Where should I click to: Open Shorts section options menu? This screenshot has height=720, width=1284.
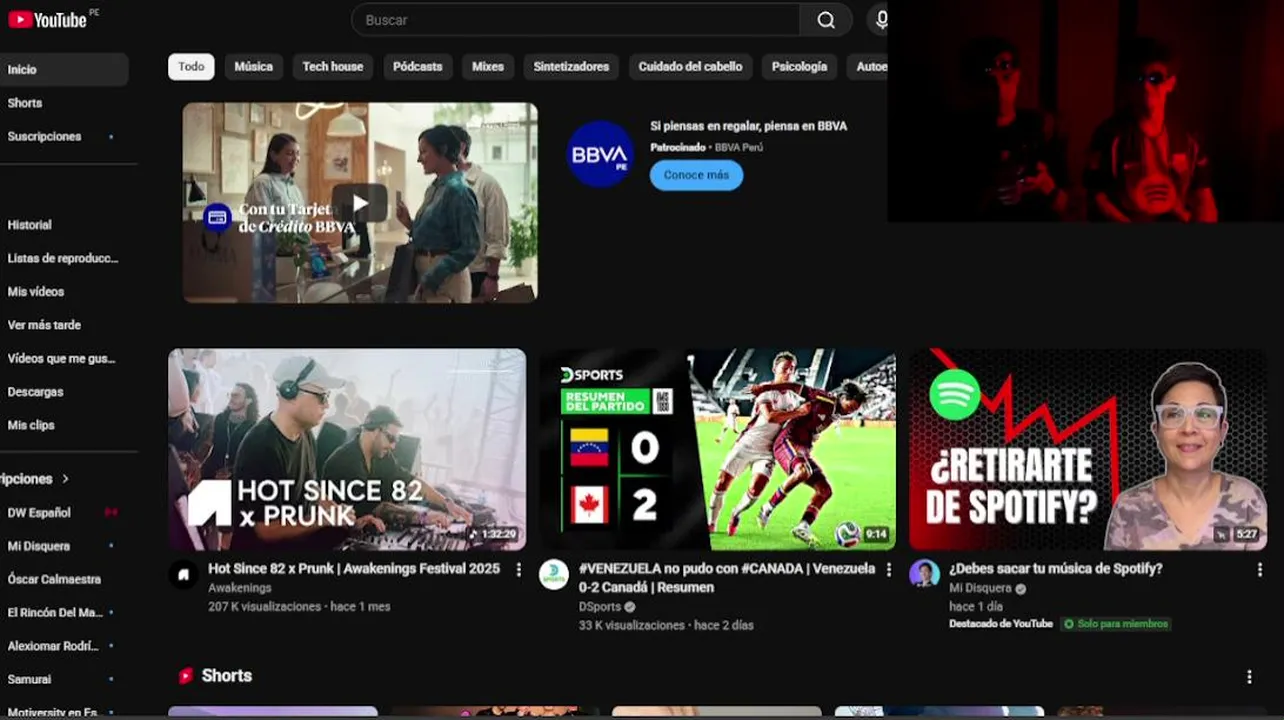coord(1249,677)
